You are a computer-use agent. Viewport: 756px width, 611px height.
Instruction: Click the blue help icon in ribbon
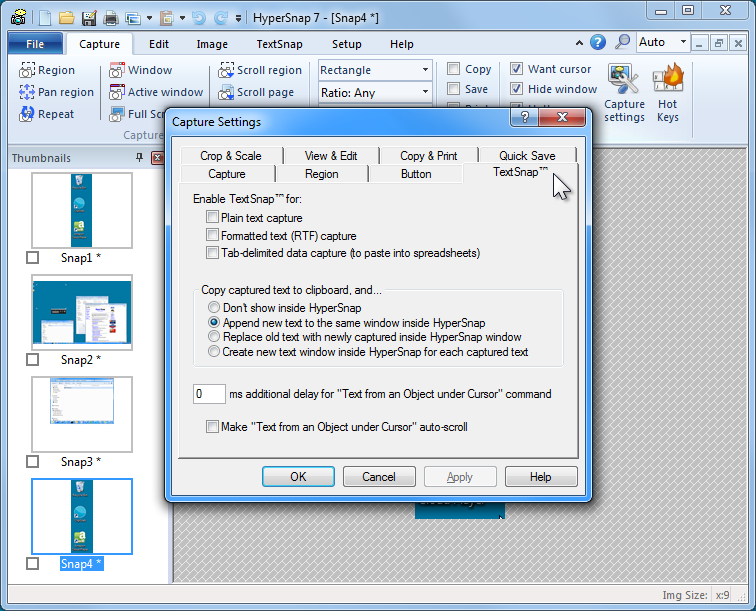click(x=598, y=42)
